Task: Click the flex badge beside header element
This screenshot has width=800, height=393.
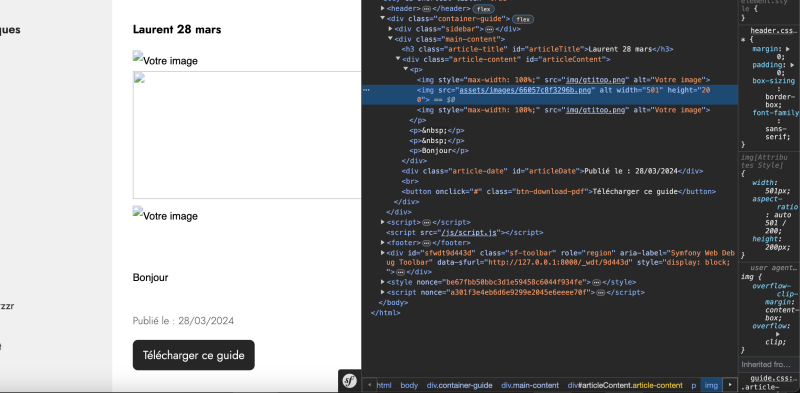Action: click(484, 9)
